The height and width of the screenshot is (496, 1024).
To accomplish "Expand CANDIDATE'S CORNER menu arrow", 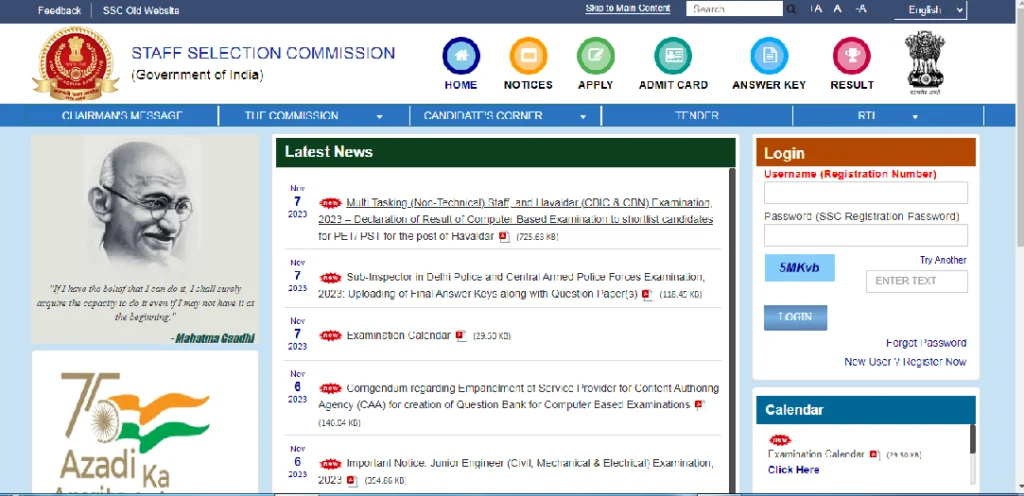I will [x=583, y=117].
